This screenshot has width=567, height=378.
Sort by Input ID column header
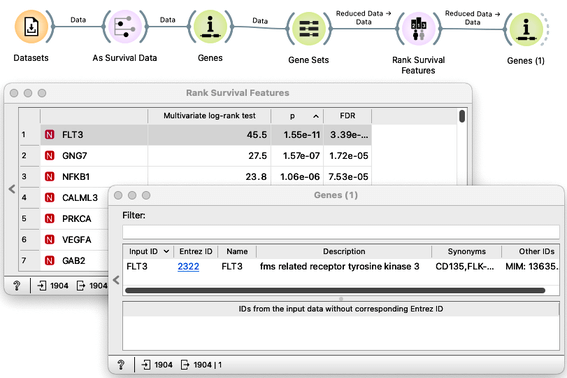[x=148, y=251]
